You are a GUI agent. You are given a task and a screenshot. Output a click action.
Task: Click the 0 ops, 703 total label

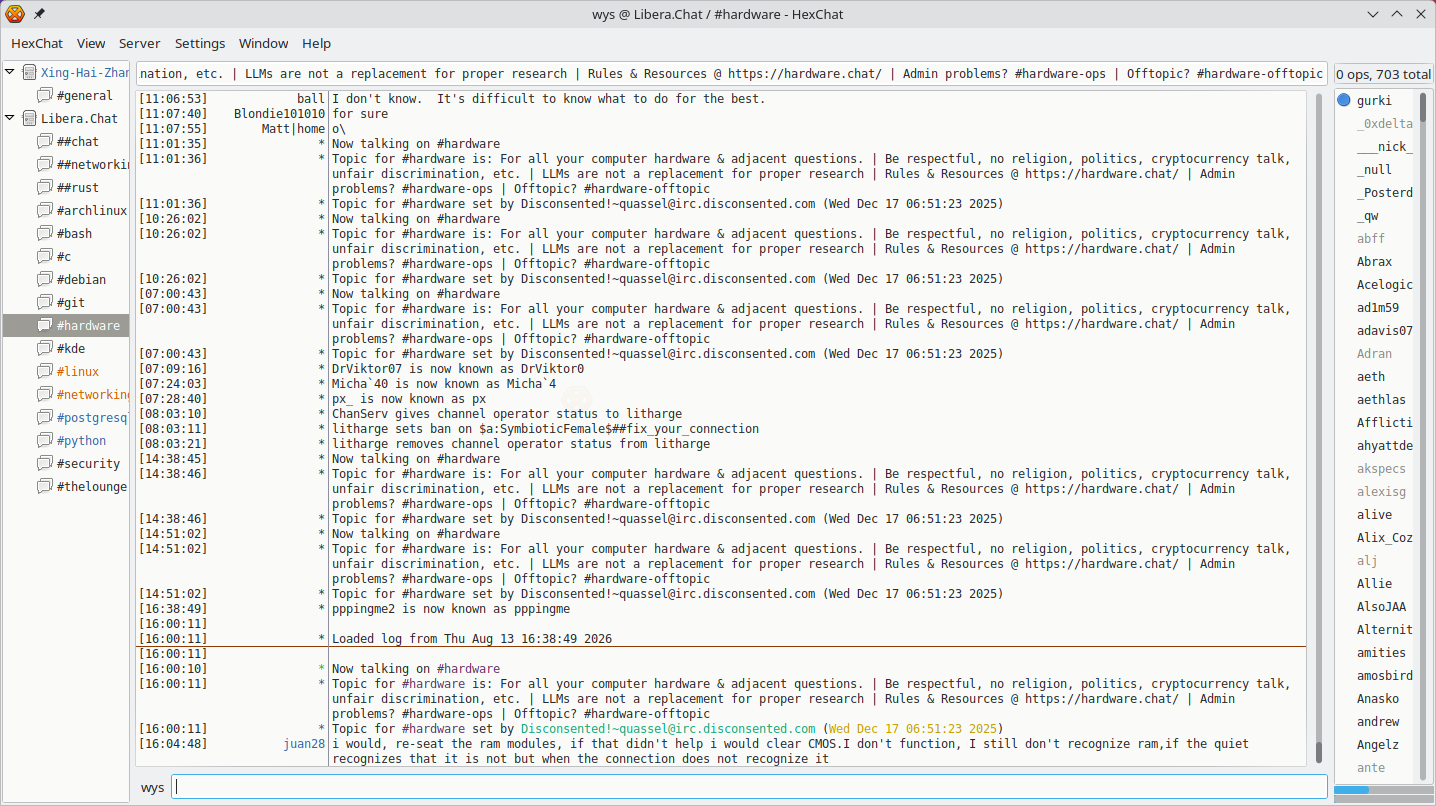[1383, 74]
